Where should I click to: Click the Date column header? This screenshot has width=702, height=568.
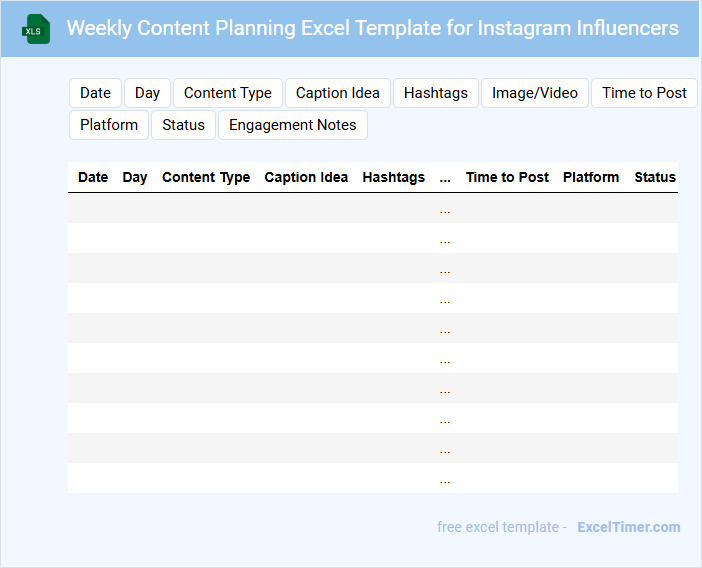[x=93, y=177]
